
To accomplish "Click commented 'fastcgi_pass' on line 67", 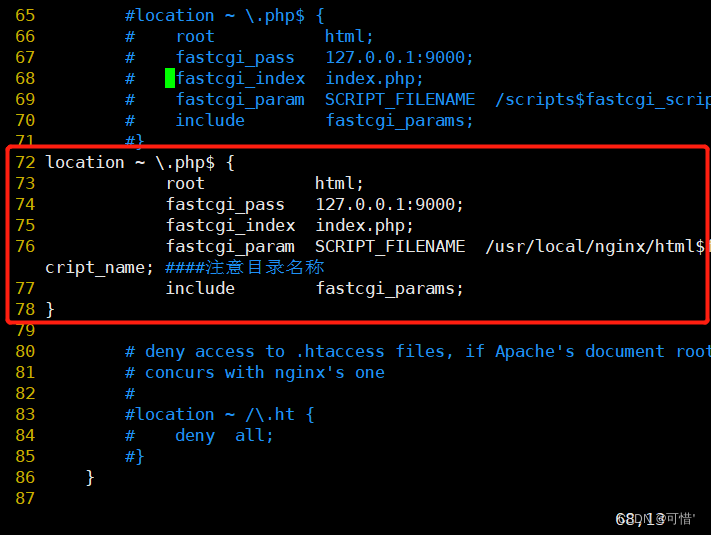I will [x=235, y=58].
